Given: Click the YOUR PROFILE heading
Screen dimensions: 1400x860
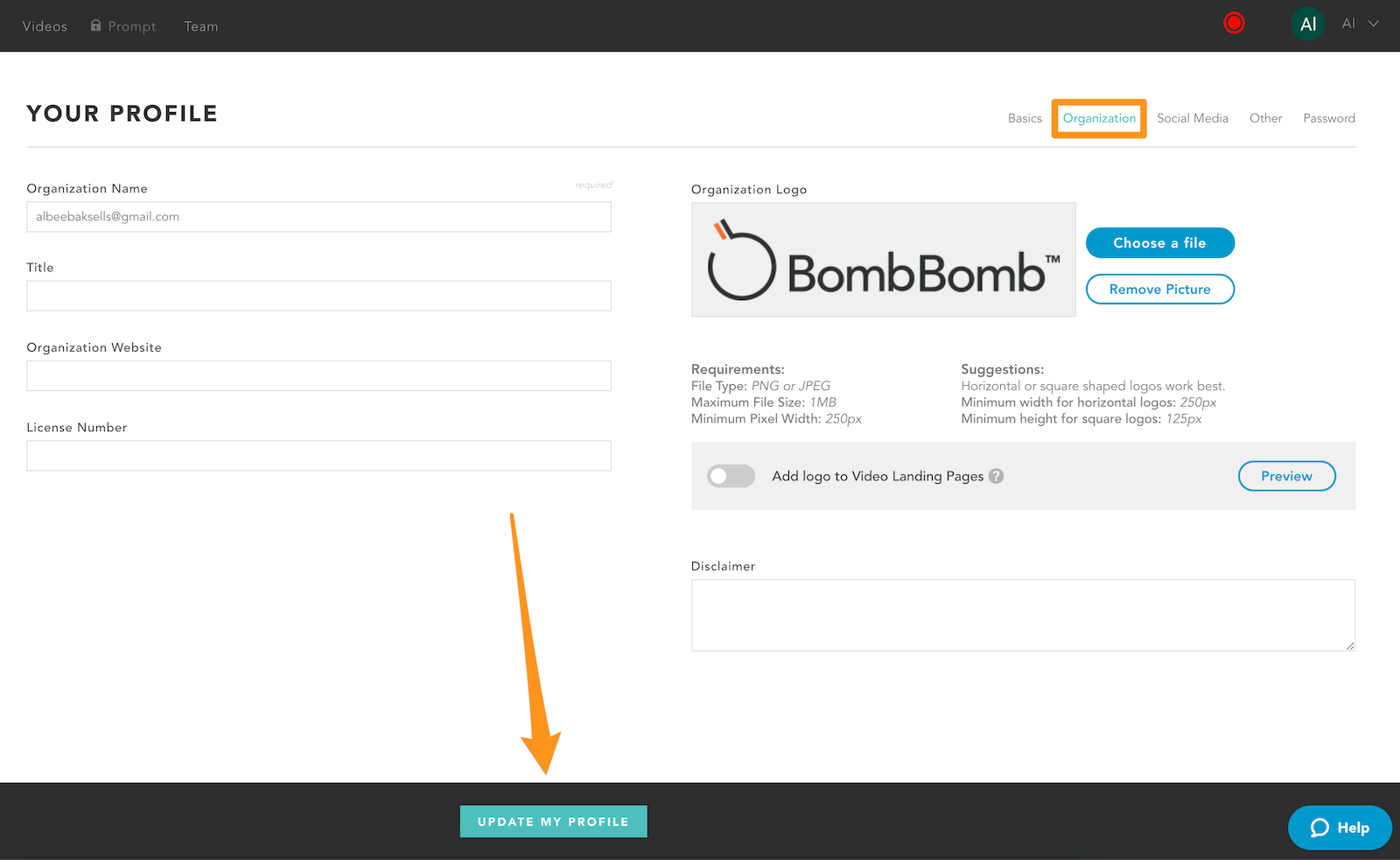Looking at the screenshot, I should click(122, 114).
